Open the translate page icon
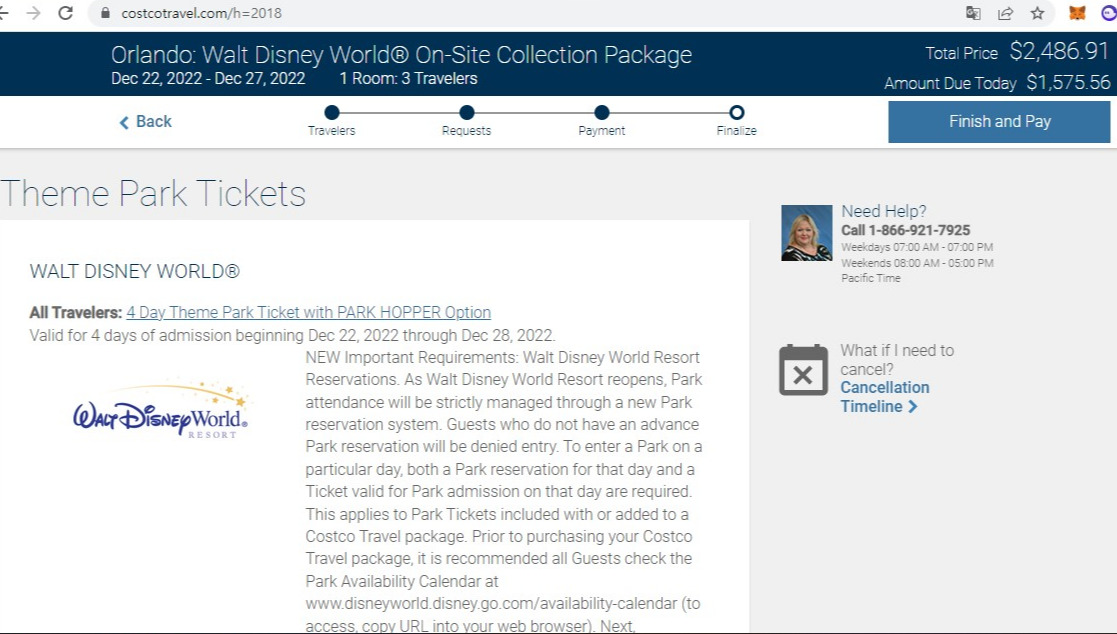This screenshot has width=1117, height=634. tap(973, 13)
